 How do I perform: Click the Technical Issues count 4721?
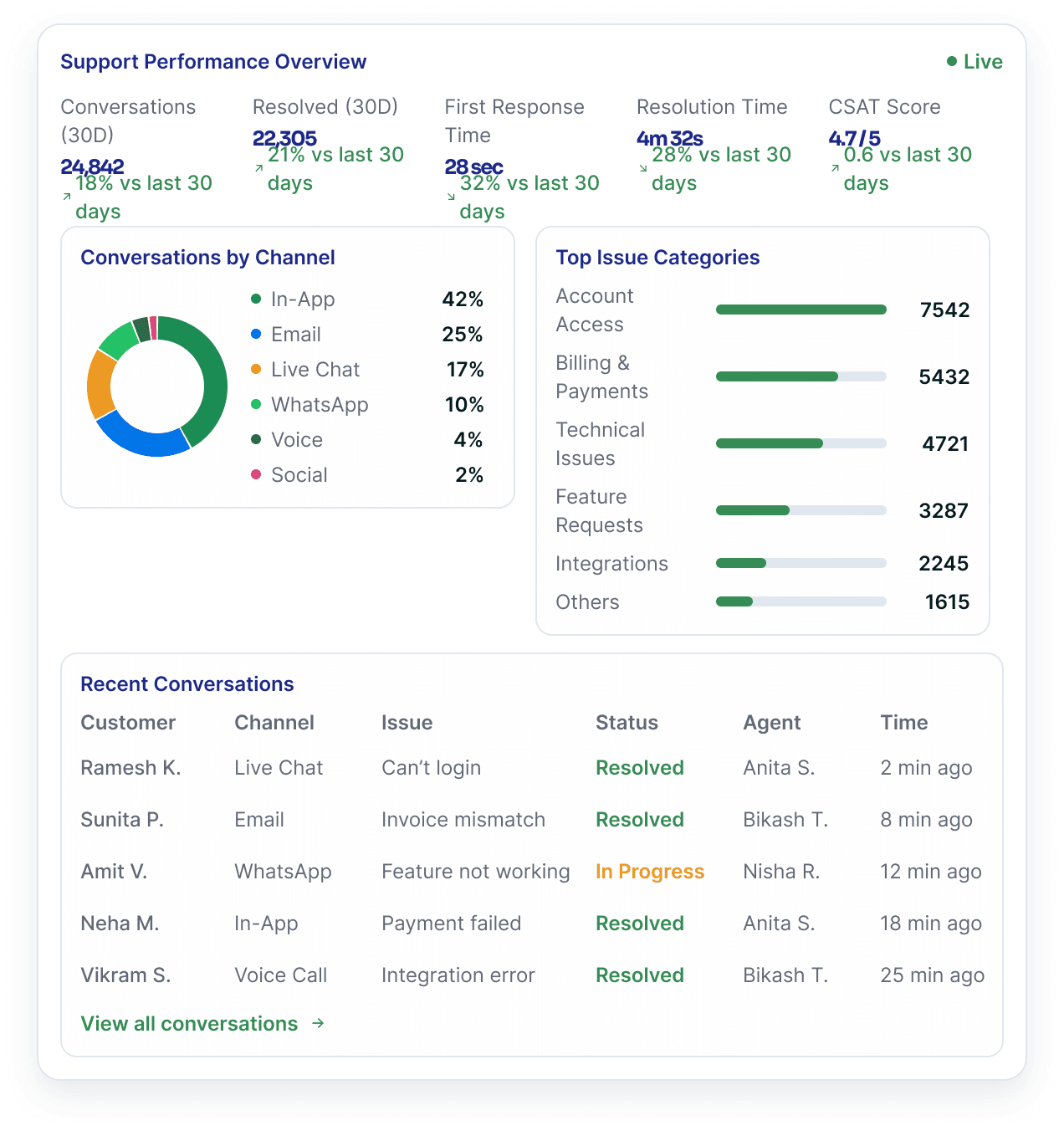point(945,443)
